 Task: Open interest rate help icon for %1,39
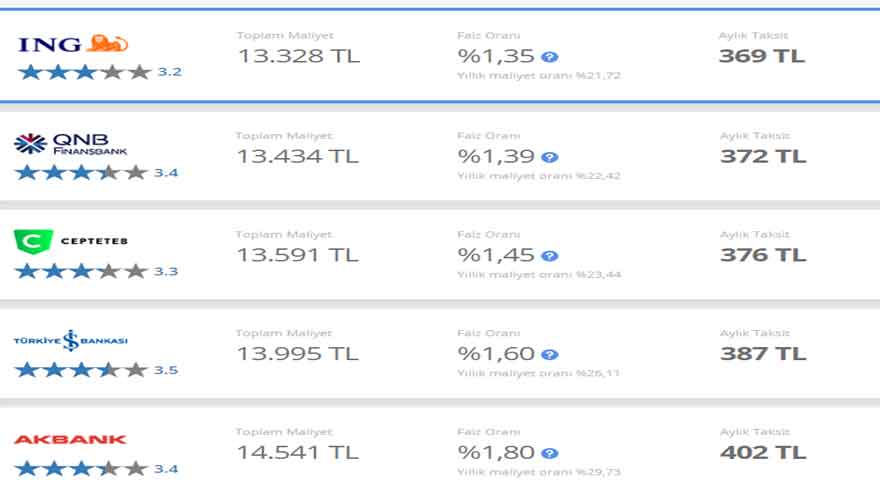tap(549, 157)
